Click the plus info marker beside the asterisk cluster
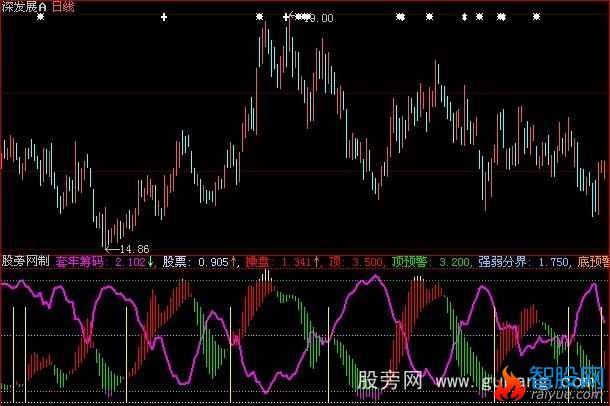The width and height of the screenshot is (610, 406). (x=286, y=17)
